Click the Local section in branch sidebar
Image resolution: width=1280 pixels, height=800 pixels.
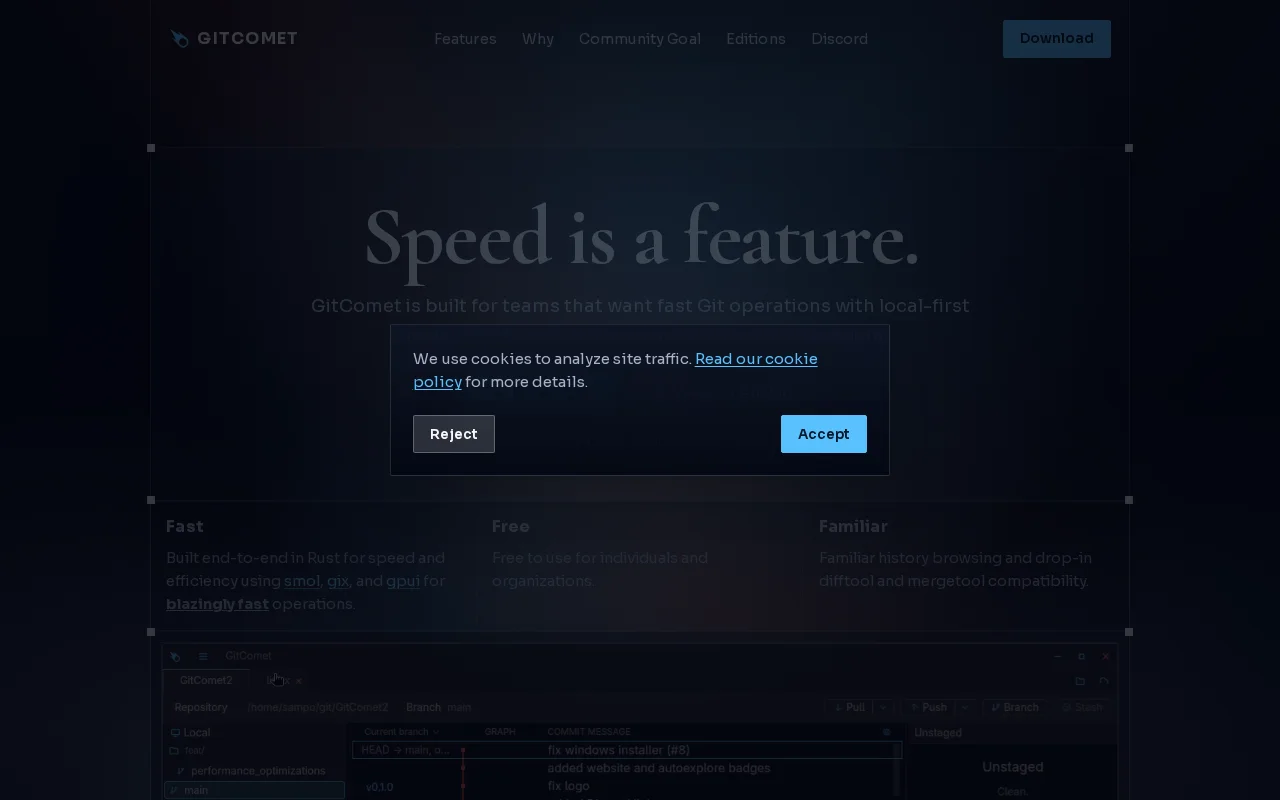tap(190, 732)
